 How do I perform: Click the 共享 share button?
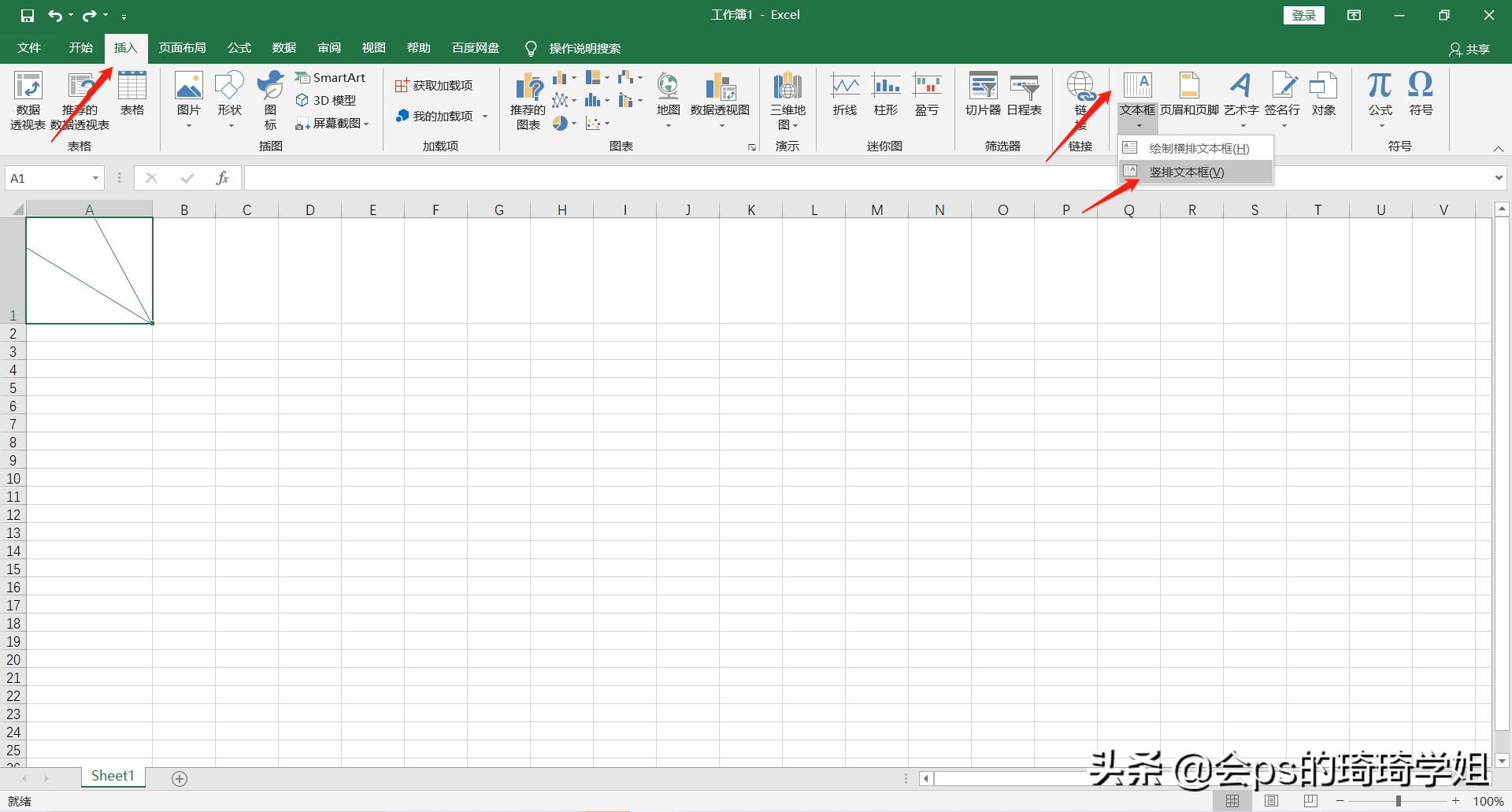(1471, 48)
